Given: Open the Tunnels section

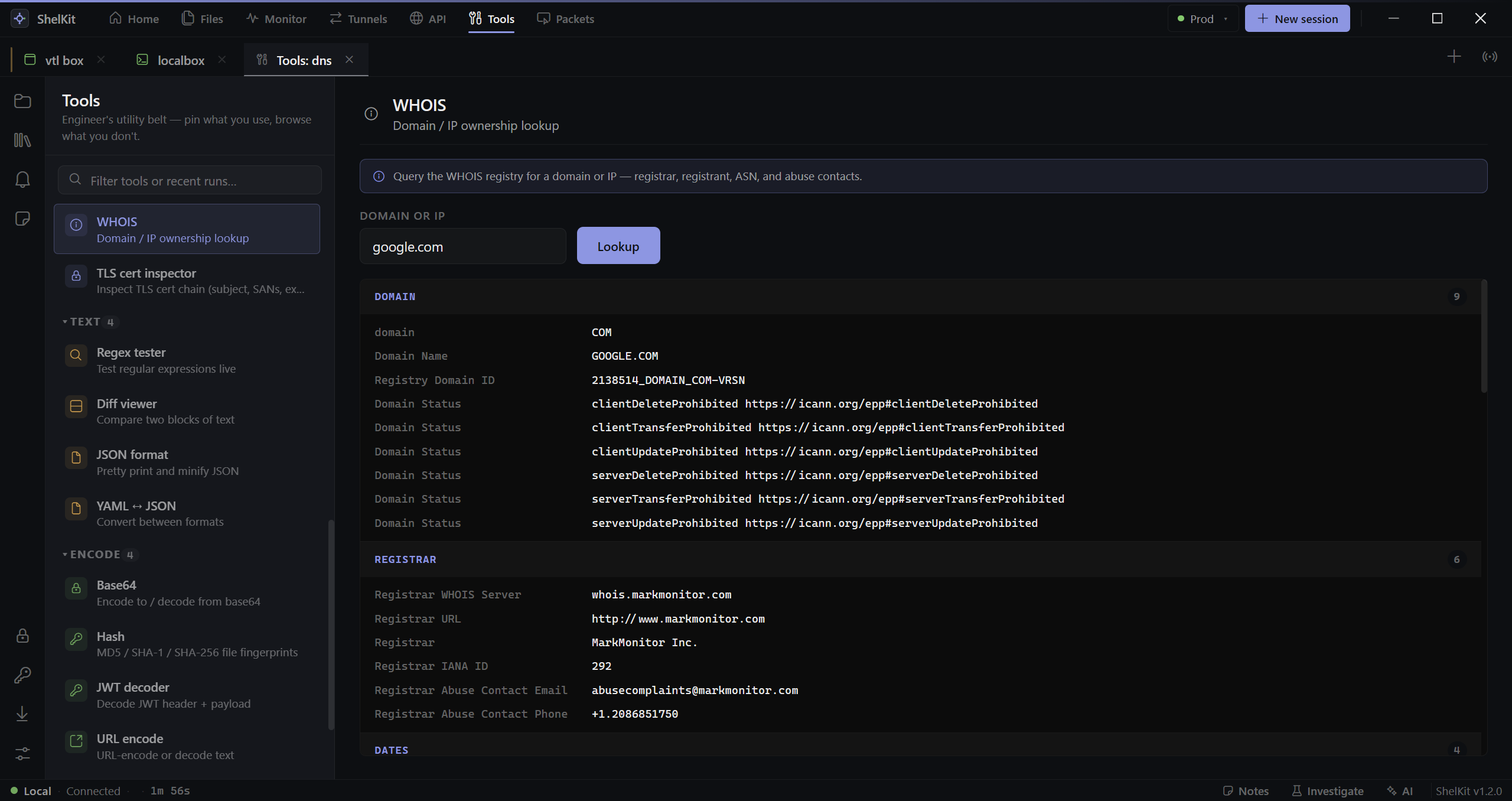Looking at the screenshot, I should (358, 19).
